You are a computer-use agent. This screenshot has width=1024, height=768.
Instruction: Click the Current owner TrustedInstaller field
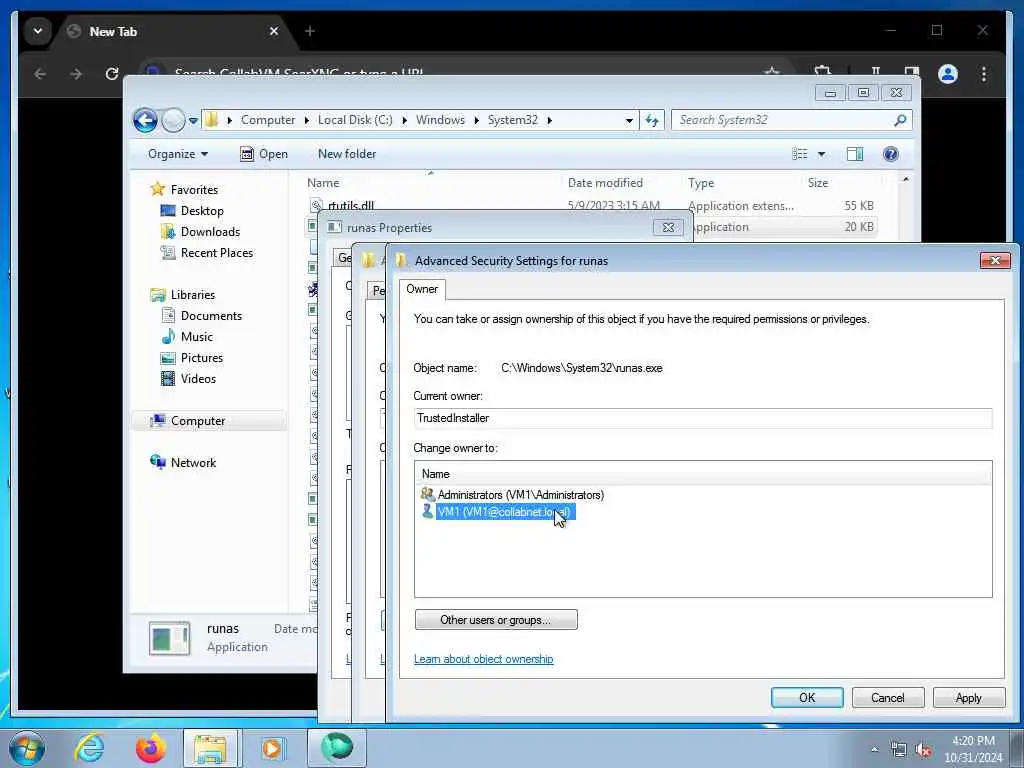(x=703, y=418)
